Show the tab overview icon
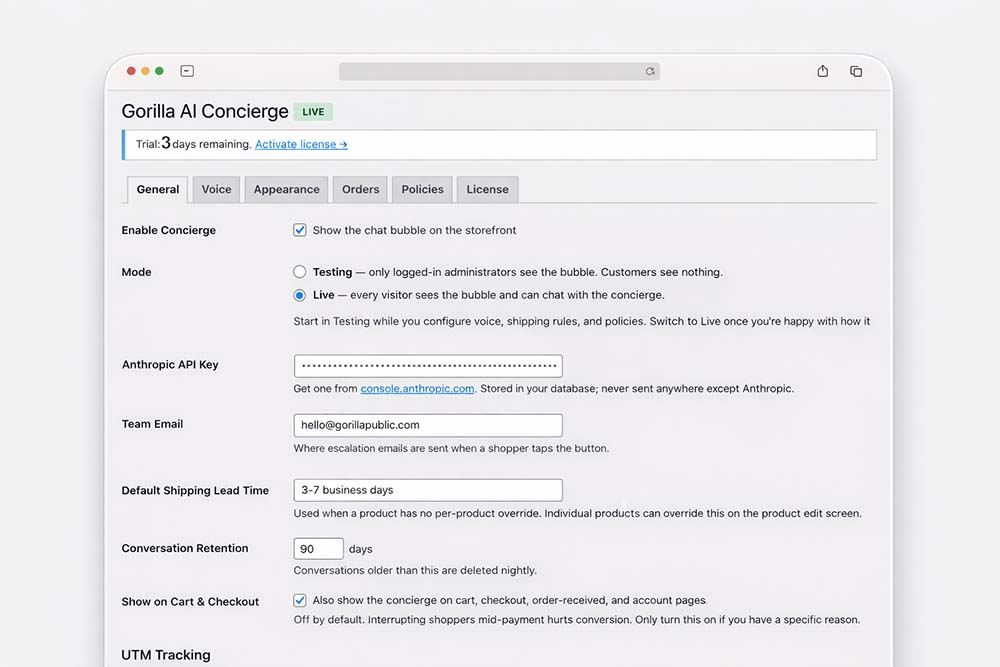 [x=856, y=71]
